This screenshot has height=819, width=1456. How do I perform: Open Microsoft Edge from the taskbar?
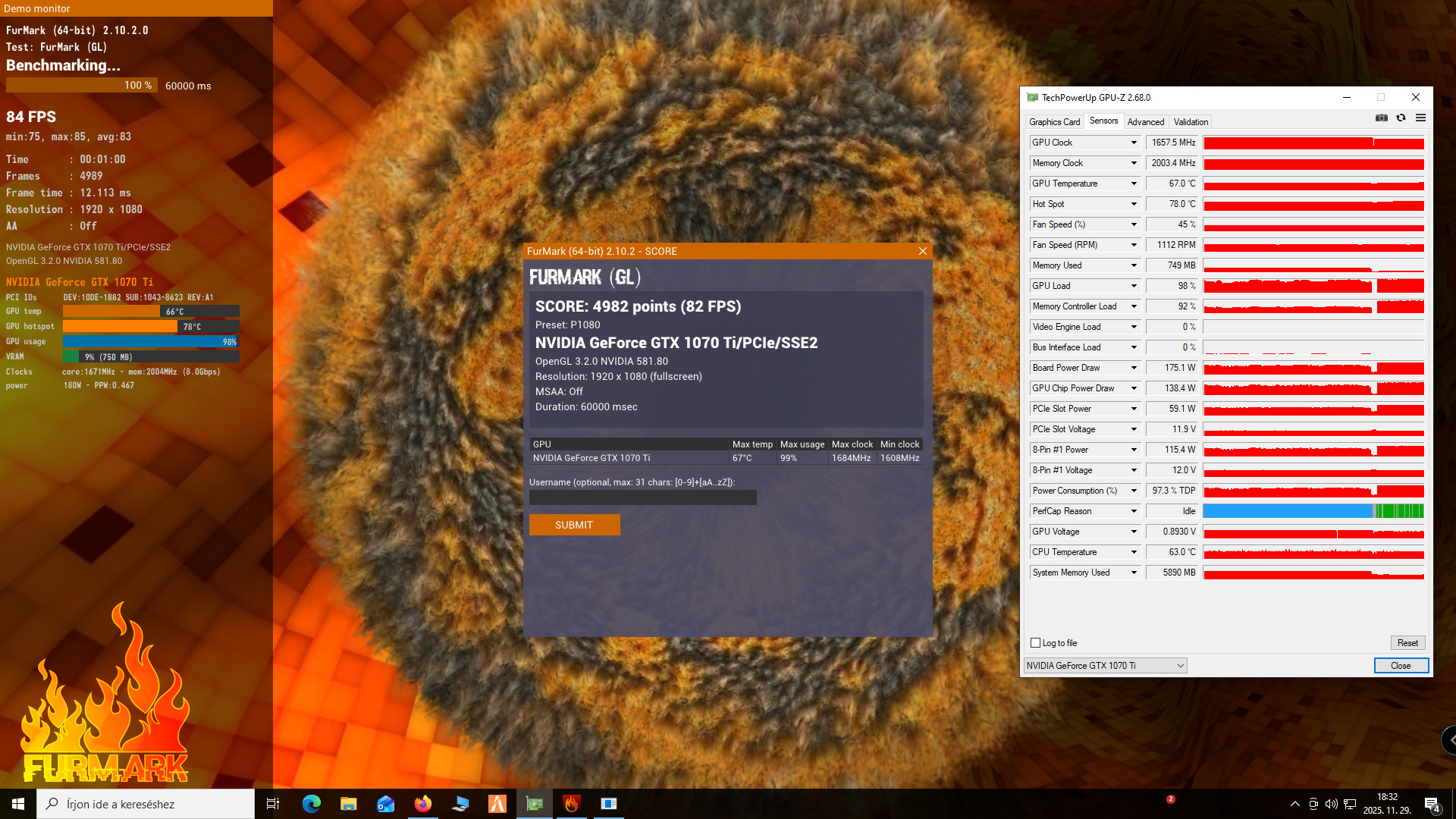311,804
